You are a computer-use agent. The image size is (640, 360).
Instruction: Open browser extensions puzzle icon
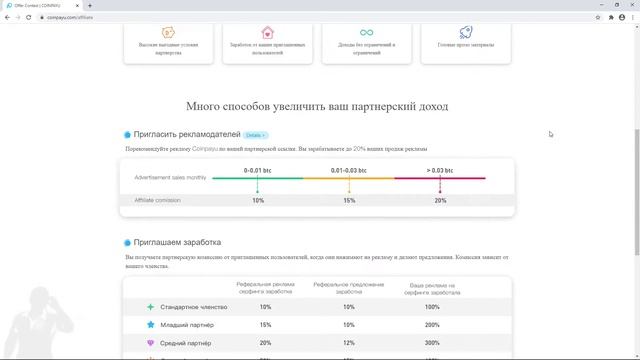pyautogui.click(x=611, y=18)
